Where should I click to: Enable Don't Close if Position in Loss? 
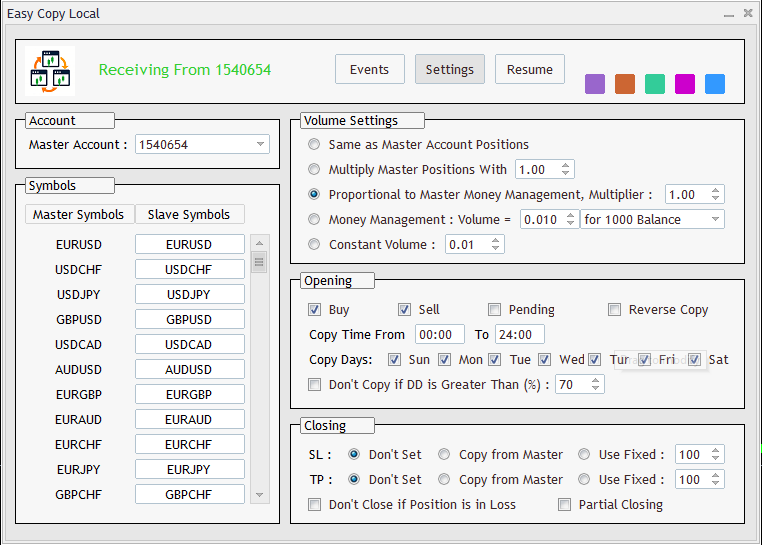[x=314, y=505]
